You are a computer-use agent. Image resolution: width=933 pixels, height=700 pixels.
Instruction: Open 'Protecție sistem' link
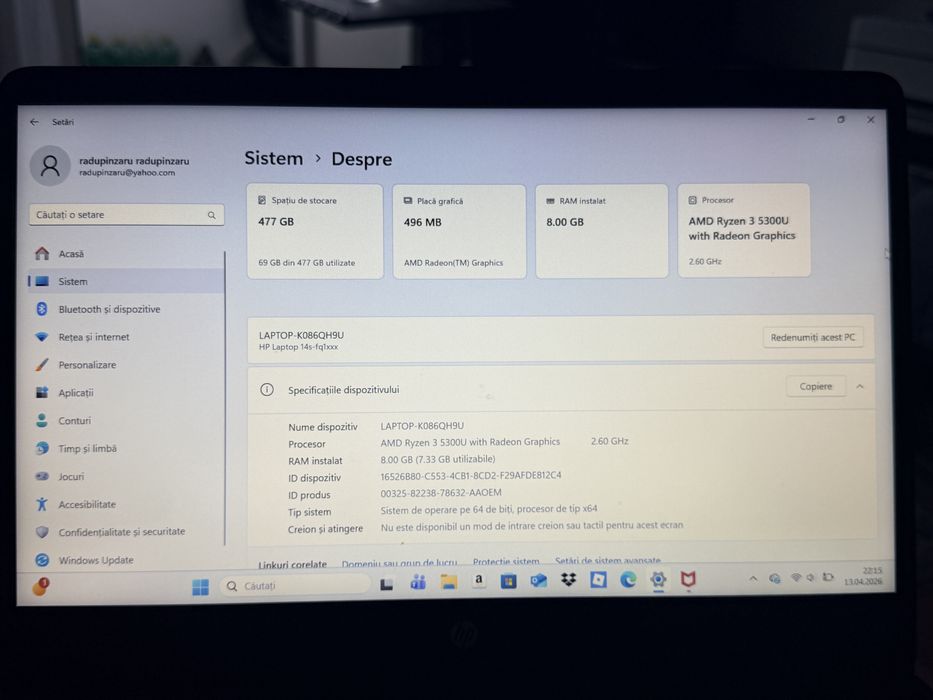[x=506, y=561]
